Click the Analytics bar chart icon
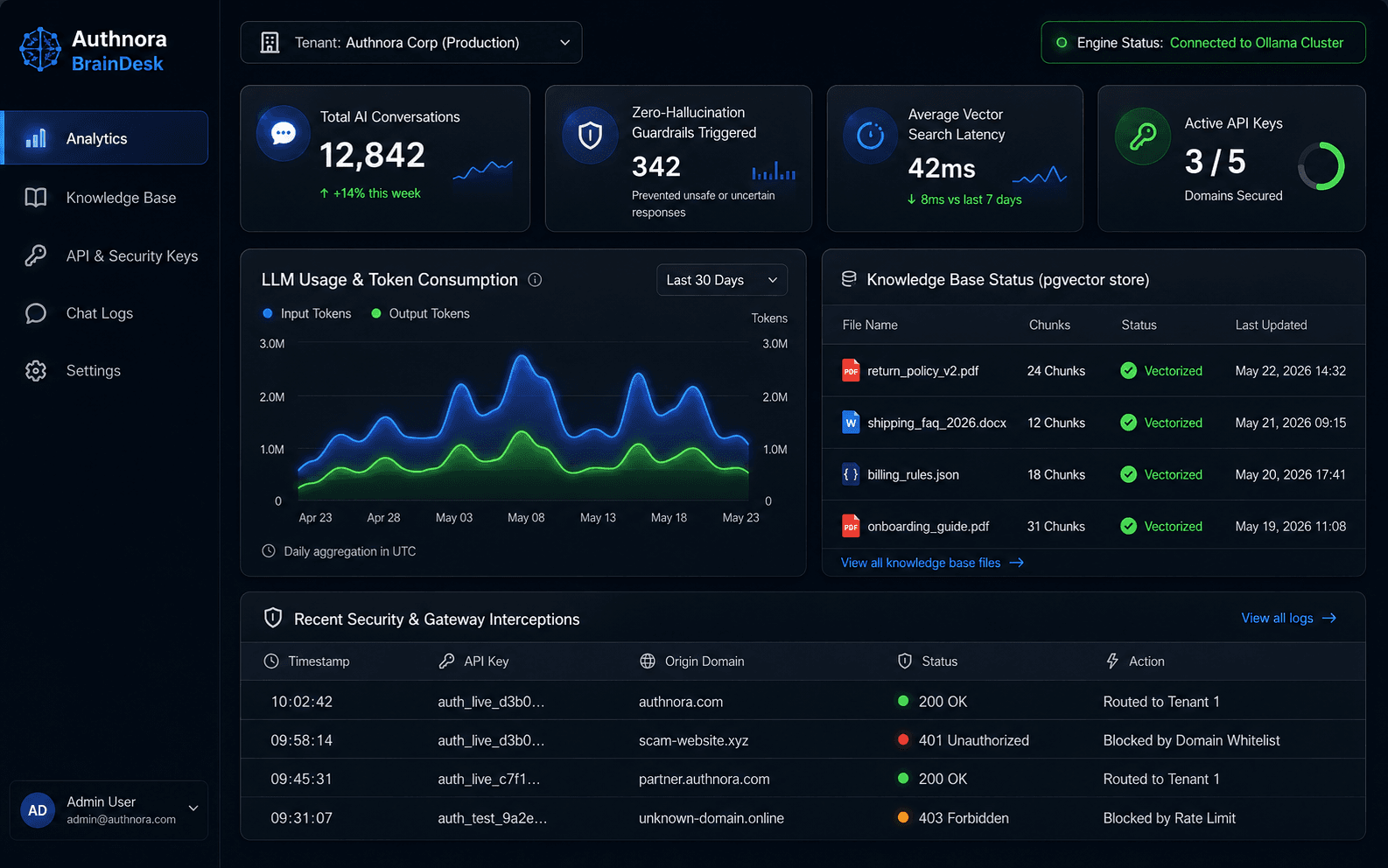 point(36,138)
